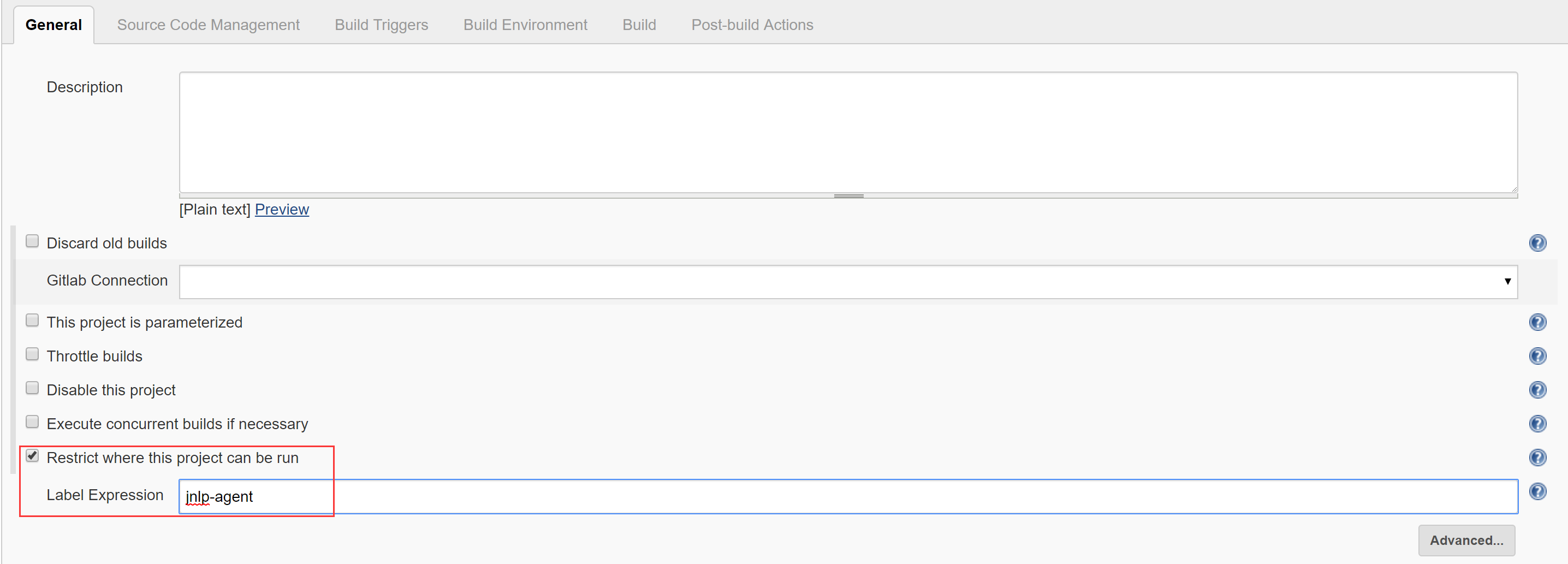Open help for Discard old builds
Image resolution: width=1568 pixels, height=564 pixels.
tap(1537, 244)
